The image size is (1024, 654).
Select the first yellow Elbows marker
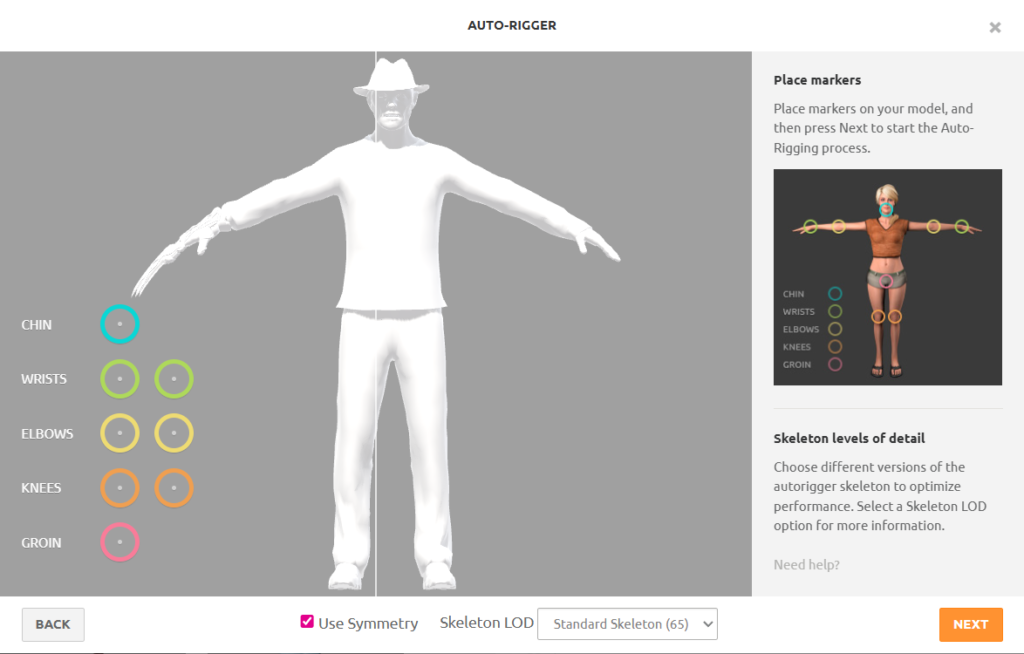coord(120,433)
